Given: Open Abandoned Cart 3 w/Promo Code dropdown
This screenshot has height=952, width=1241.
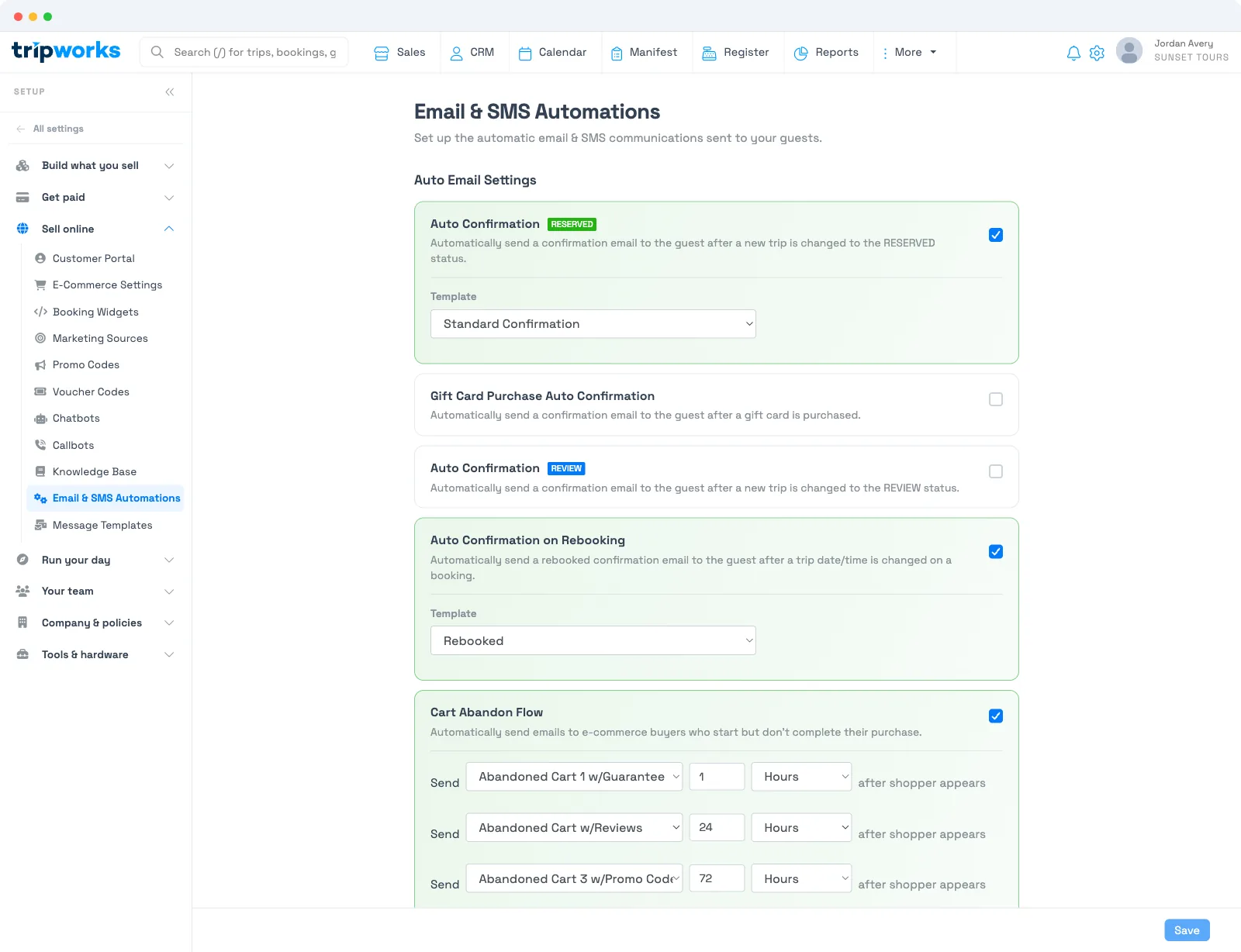Looking at the screenshot, I should pos(574,879).
